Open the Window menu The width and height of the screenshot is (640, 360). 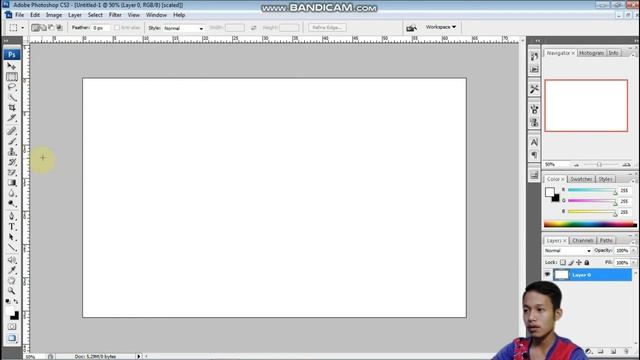[x=156, y=15]
